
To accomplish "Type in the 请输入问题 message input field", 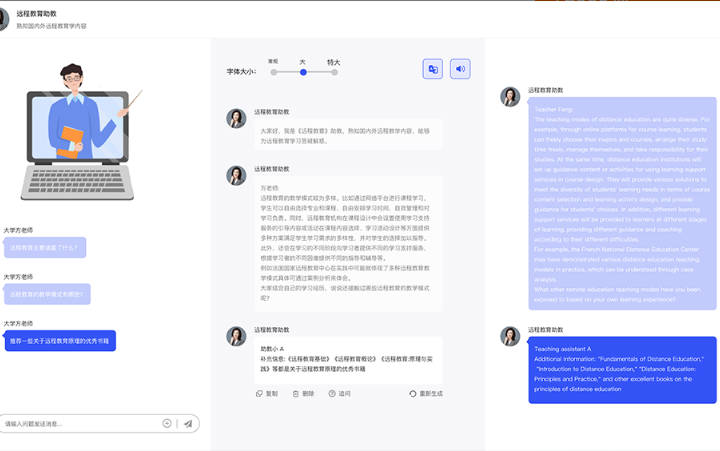I will tap(82, 424).
